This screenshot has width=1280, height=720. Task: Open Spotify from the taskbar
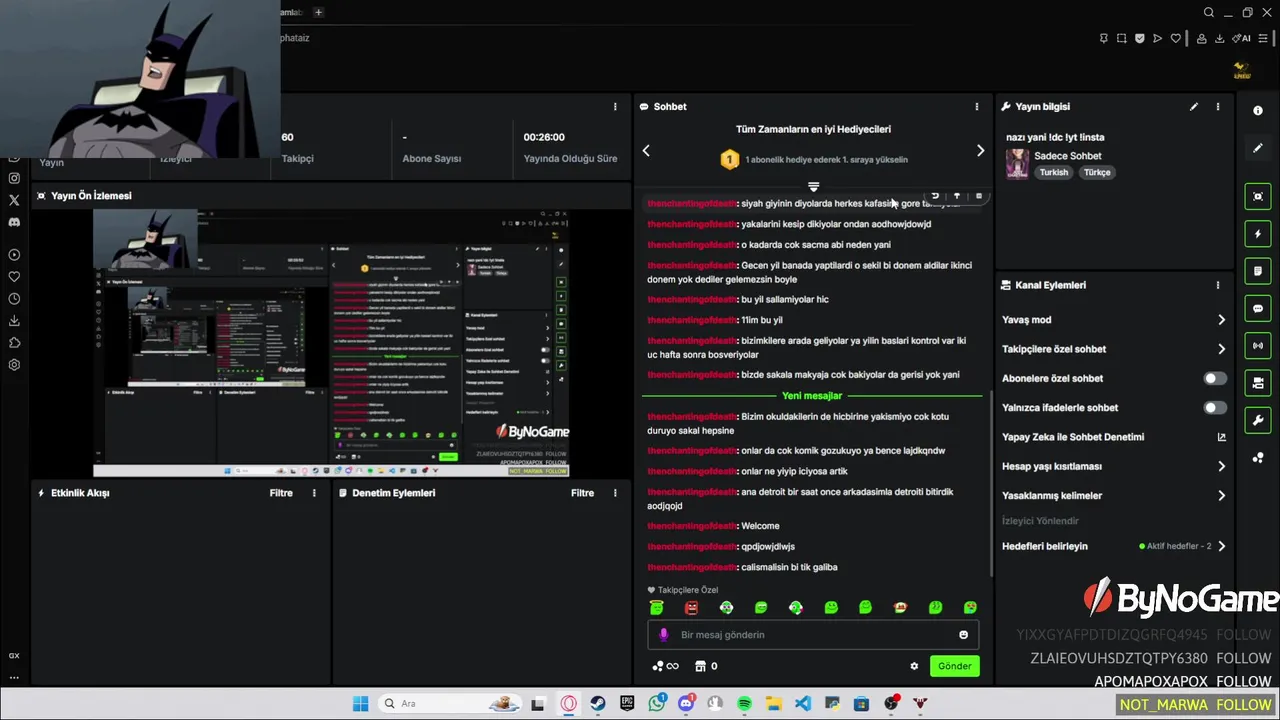click(x=745, y=704)
